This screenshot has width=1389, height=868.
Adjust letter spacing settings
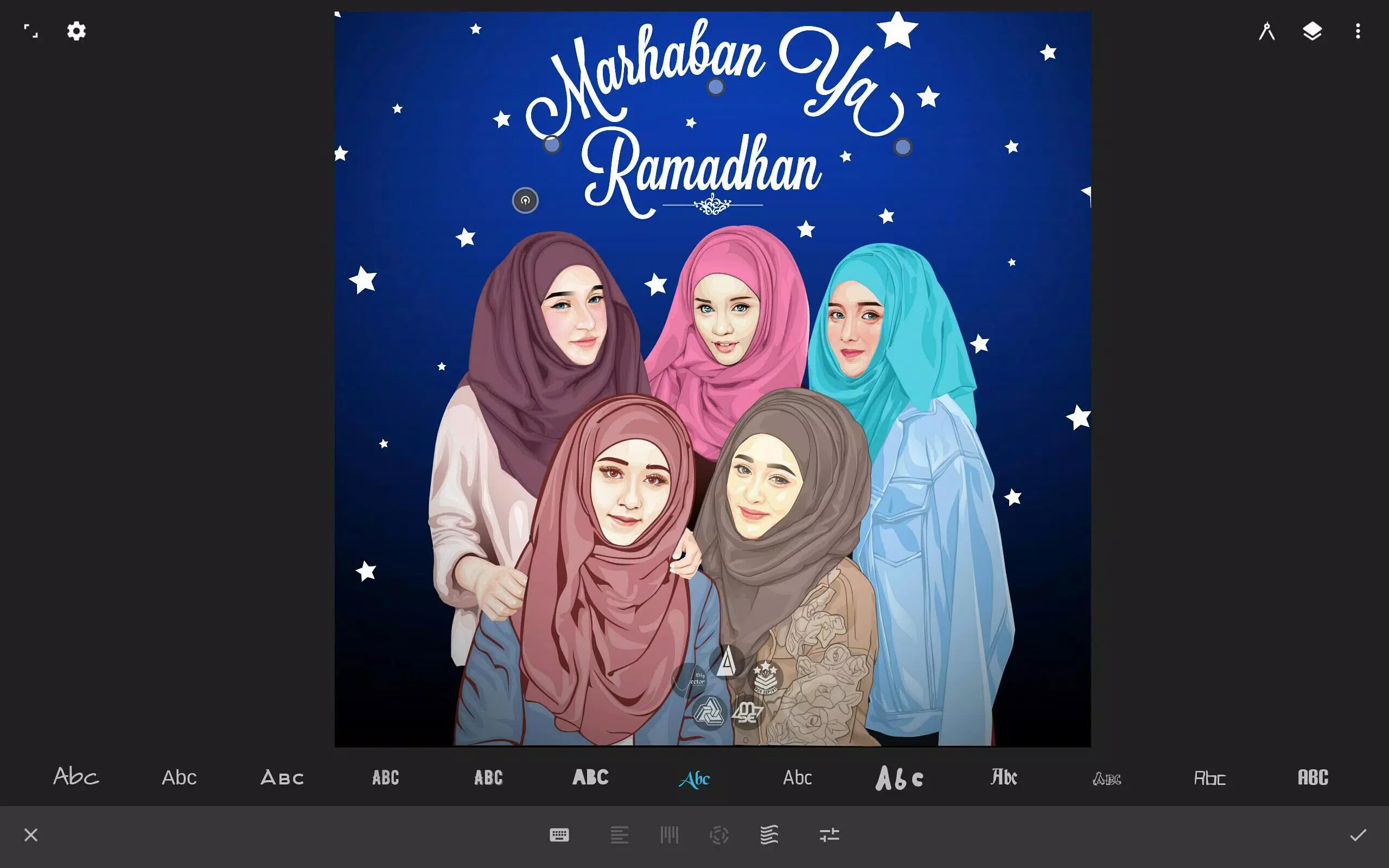pyautogui.click(x=669, y=834)
